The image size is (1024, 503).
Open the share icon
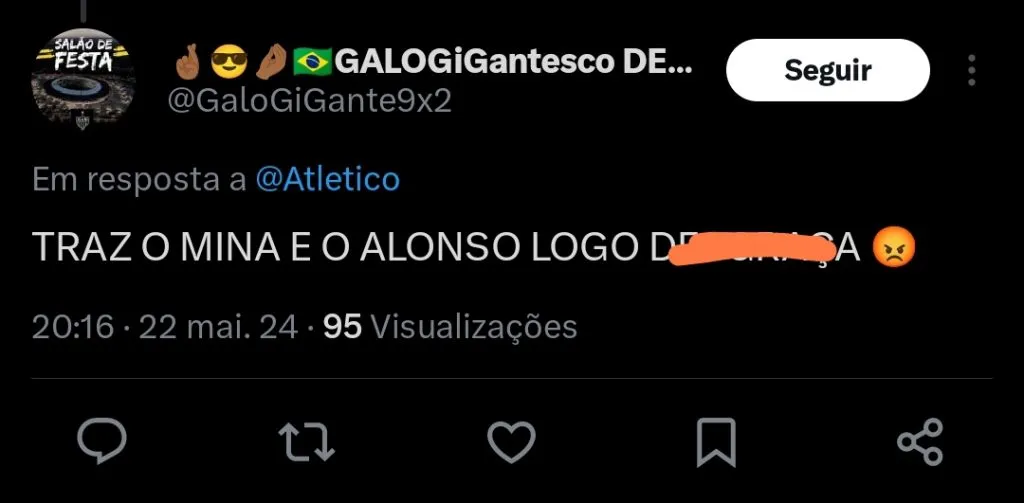pos(920,442)
